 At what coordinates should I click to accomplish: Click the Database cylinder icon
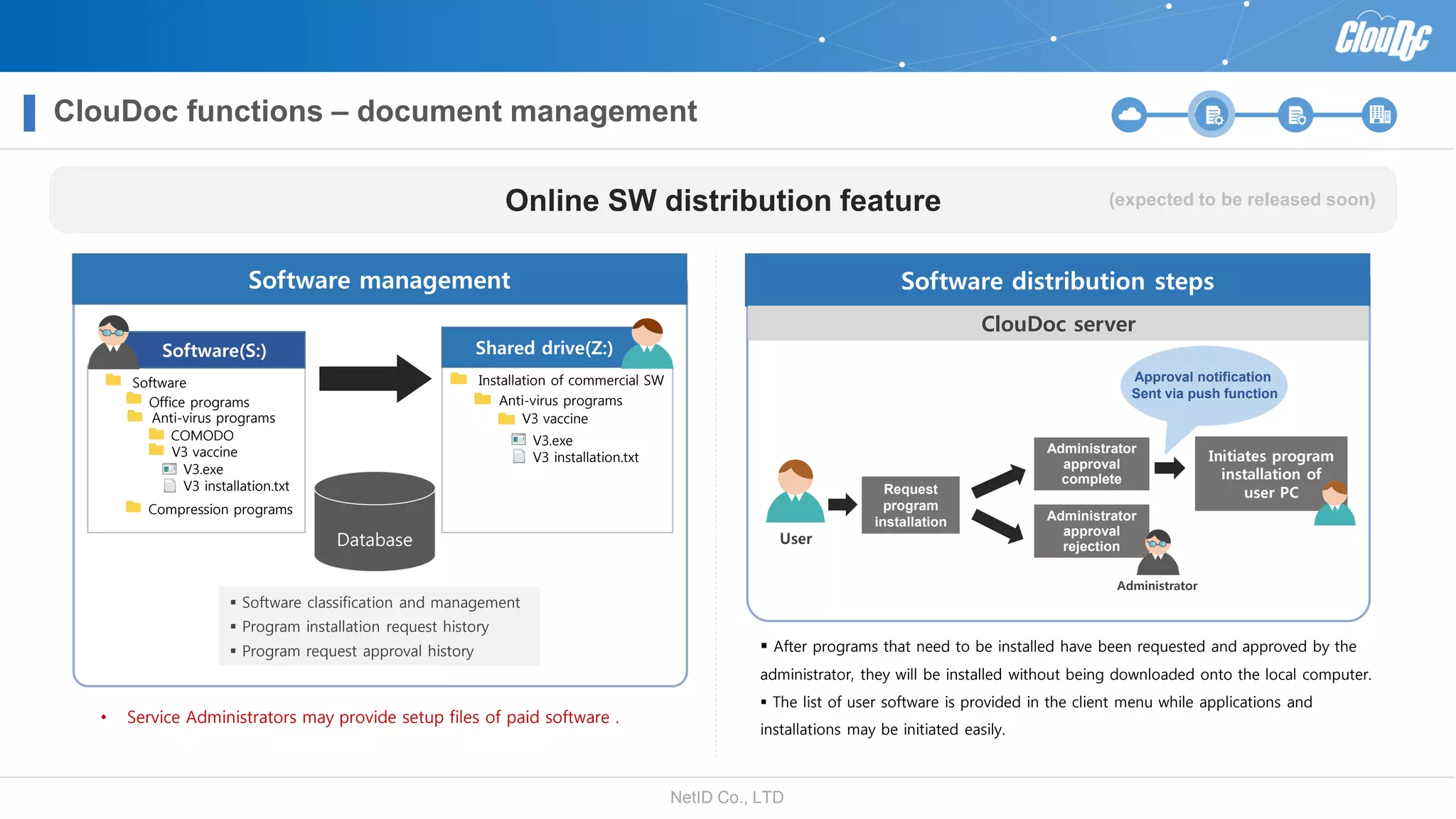point(375,521)
